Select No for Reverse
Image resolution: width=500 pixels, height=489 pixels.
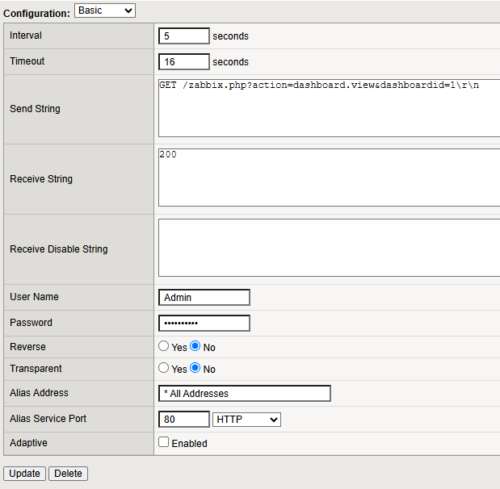point(195,346)
